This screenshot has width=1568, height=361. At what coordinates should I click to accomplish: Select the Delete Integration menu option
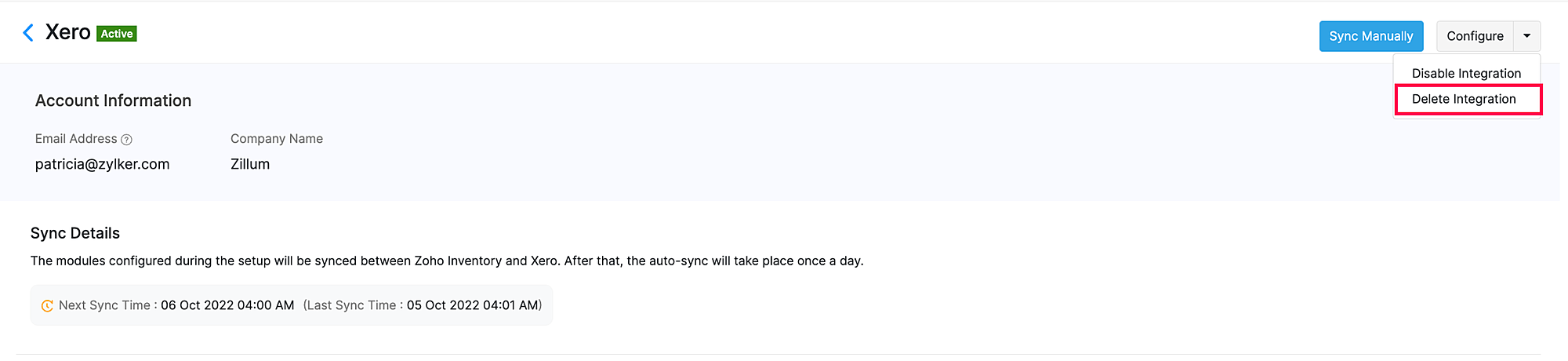(1464, 99)
